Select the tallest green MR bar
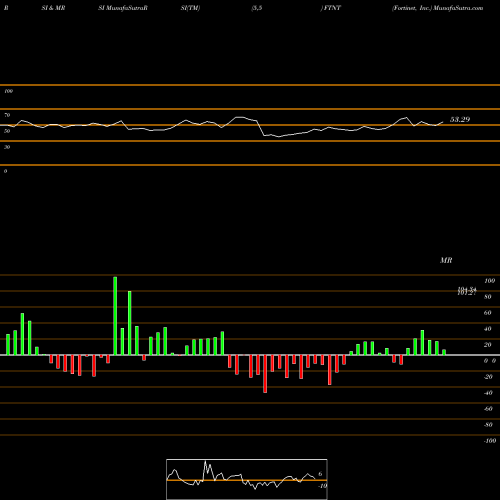The width and height of the screenshot is (500, 500). [x=115, y=316]
